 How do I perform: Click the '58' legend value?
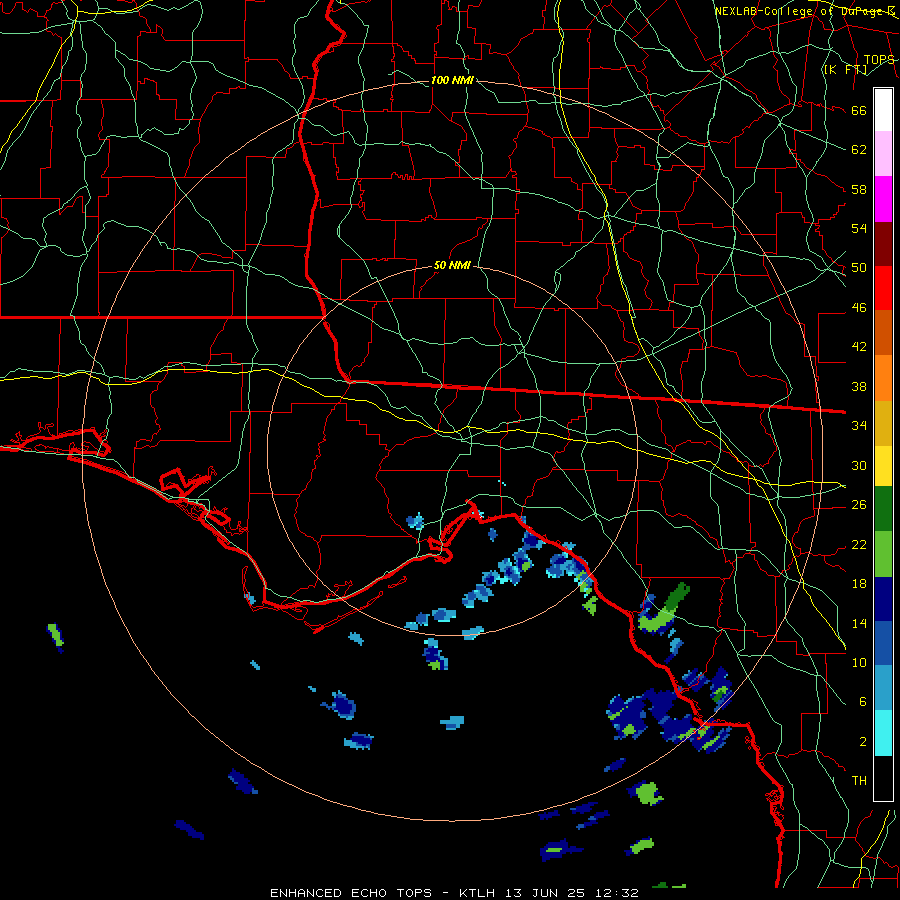(x=859, y=189)
